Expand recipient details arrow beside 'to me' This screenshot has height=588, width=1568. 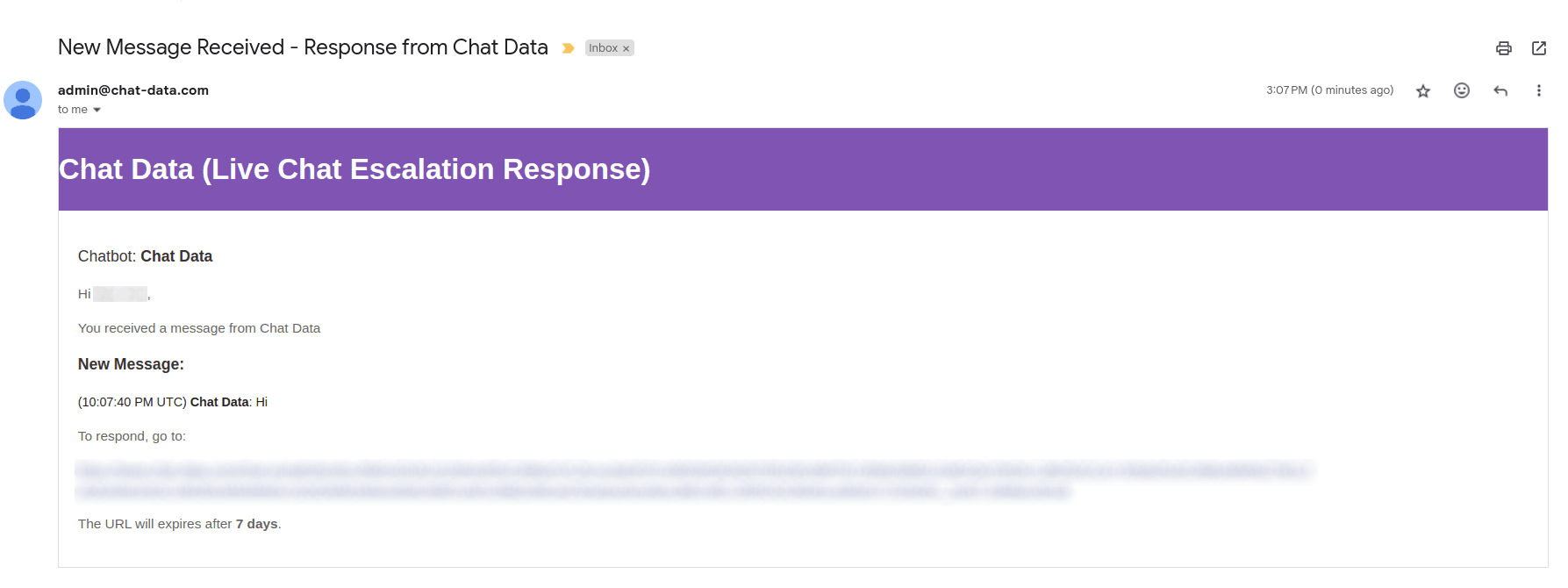pyautogui.click(x=97, y=110)
